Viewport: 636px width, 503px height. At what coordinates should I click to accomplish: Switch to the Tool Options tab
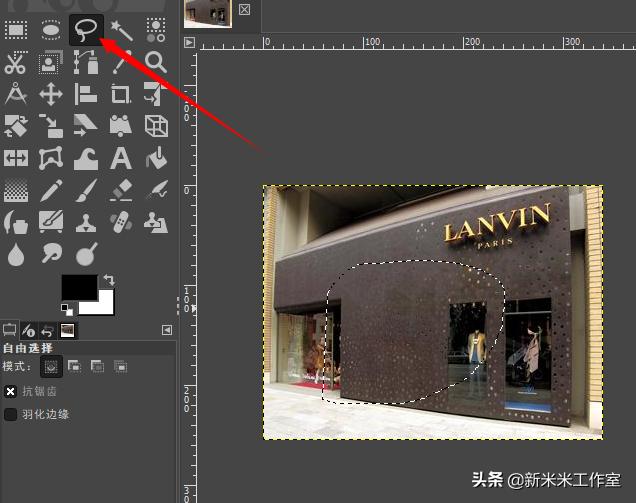[9, 330]
